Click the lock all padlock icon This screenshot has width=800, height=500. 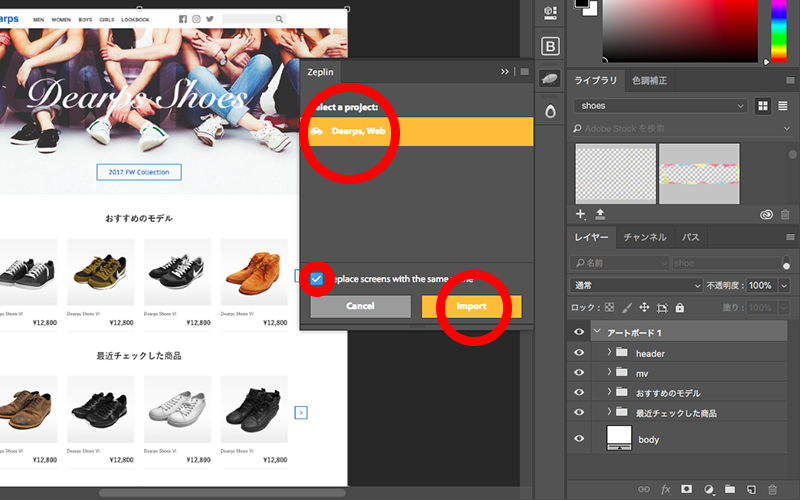(x=680, y=308)
